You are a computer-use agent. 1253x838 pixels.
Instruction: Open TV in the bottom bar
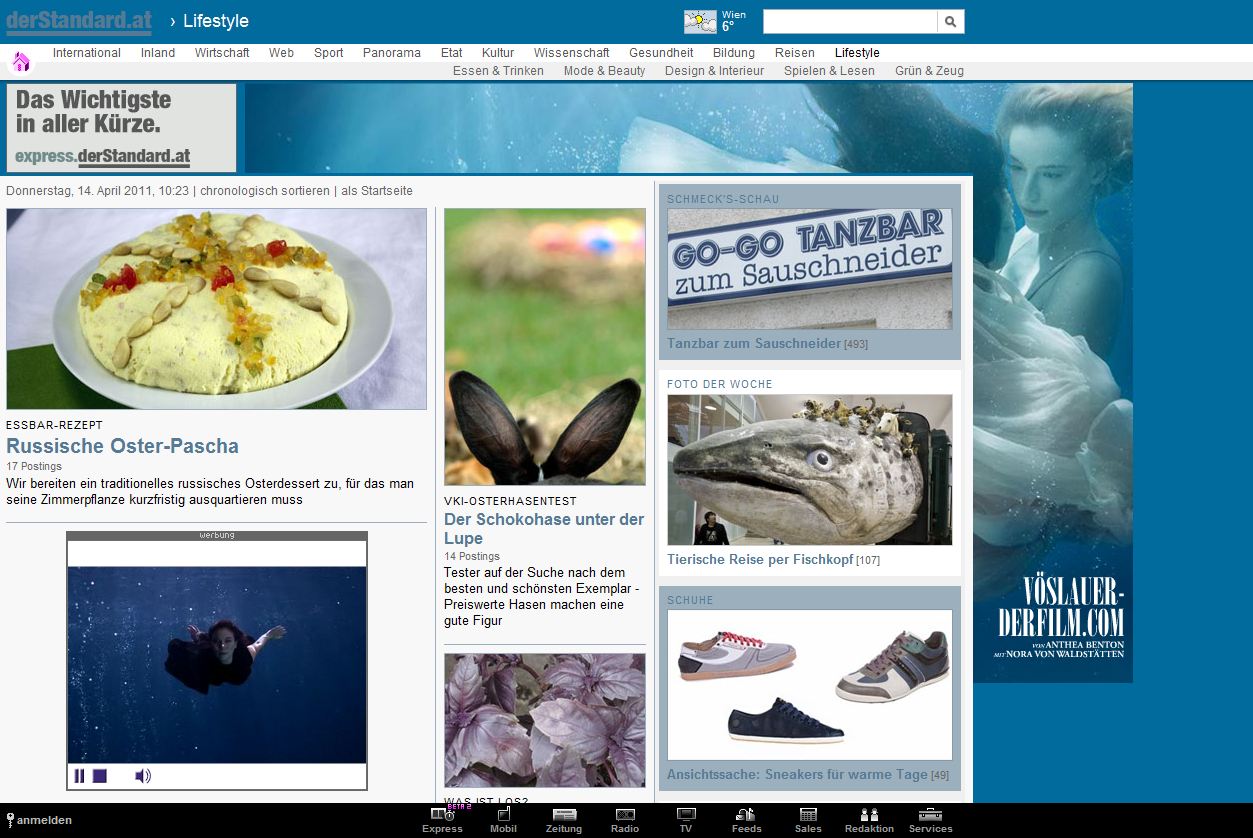686,820
